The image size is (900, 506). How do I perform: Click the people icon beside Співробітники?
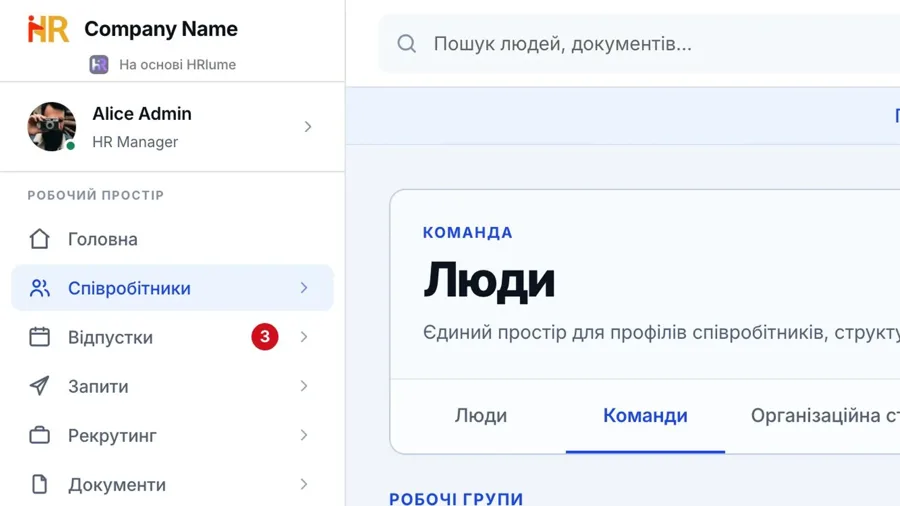click(x=40, y=288)
